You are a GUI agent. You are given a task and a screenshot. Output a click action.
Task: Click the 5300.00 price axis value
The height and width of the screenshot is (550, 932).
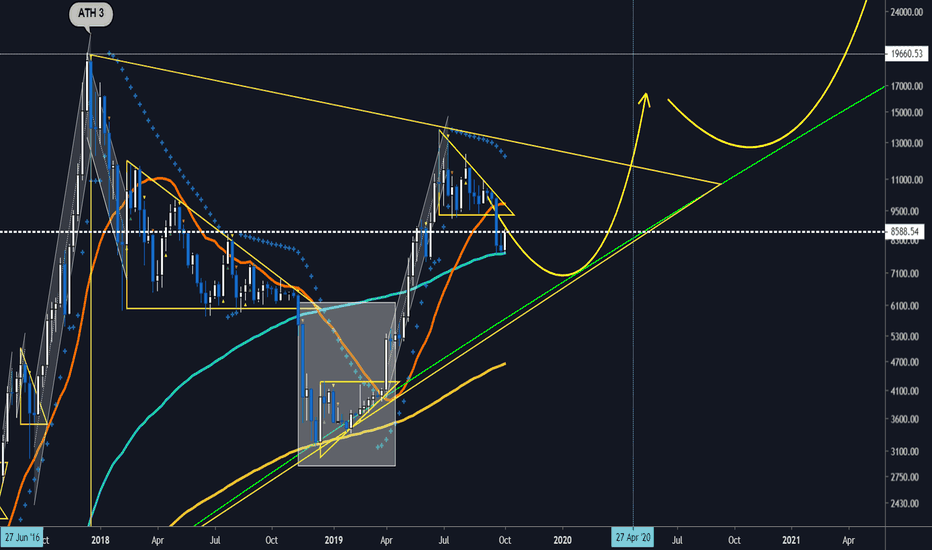click(x=905, y=336)
